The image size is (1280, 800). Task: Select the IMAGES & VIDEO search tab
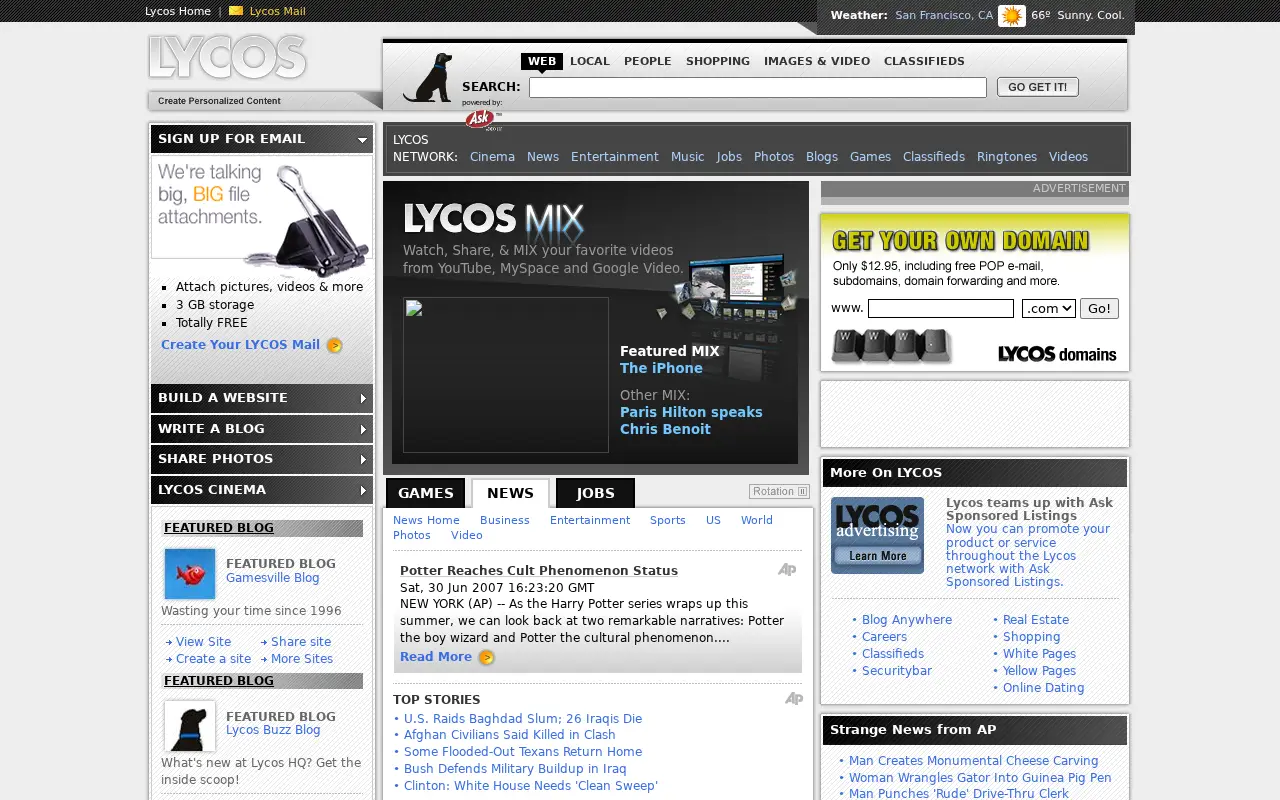tap(817, 61)
